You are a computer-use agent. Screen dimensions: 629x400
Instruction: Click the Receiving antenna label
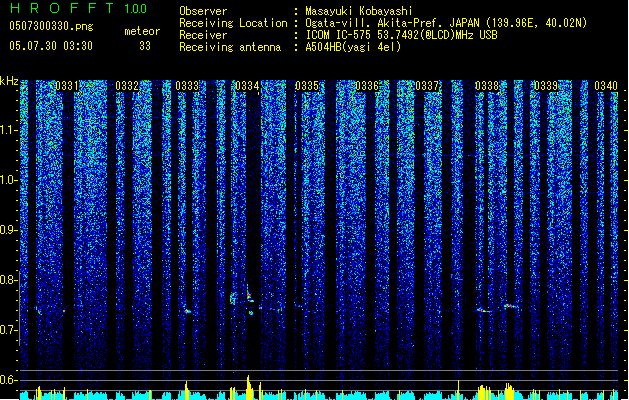point(230,47)
